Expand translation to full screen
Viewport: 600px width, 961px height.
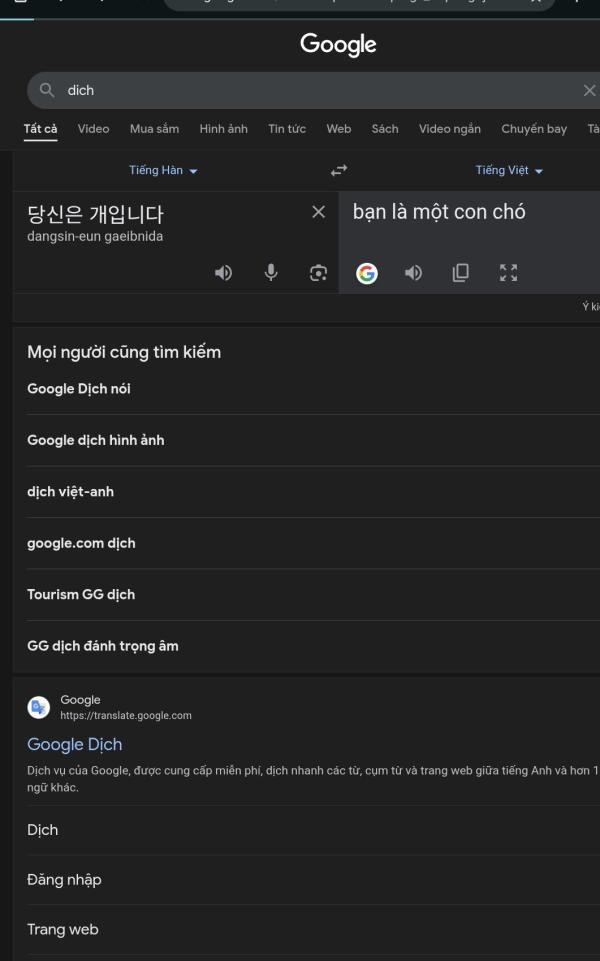click(x=508, y=273)
